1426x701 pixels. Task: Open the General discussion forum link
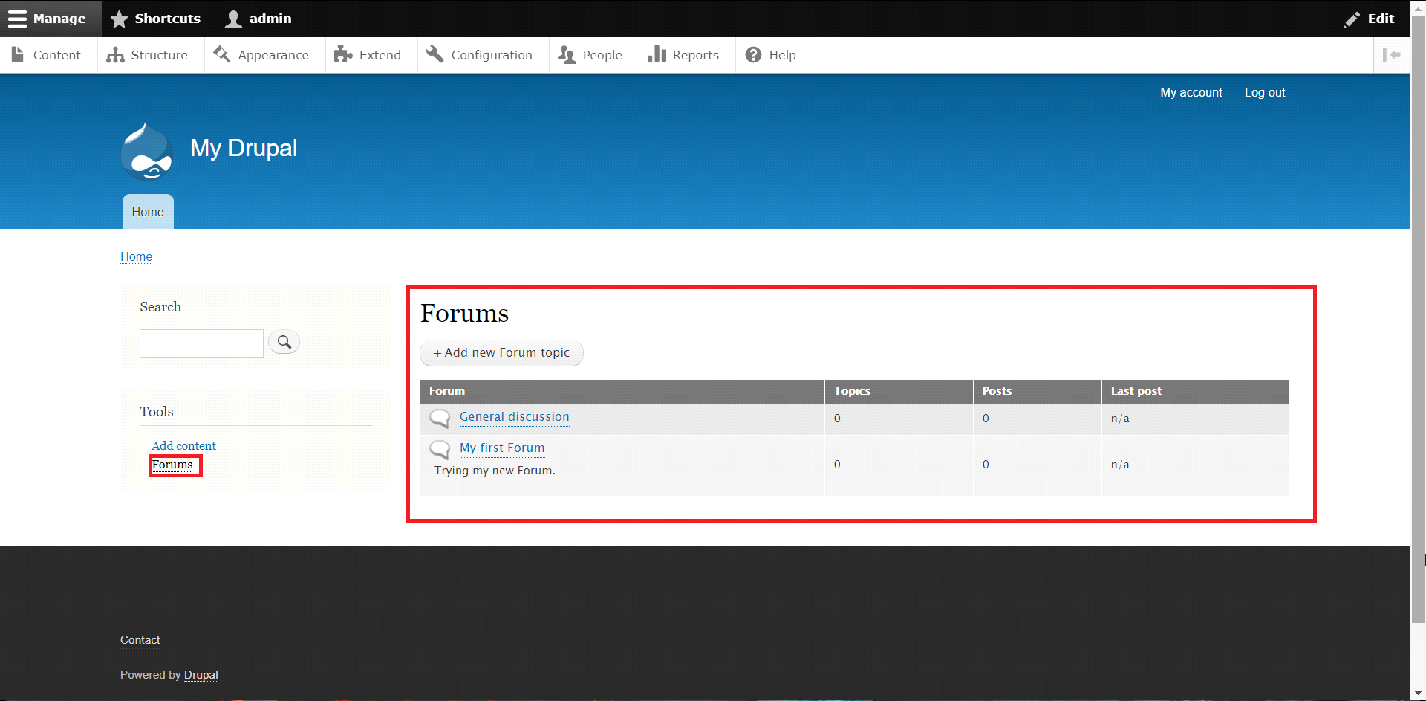[514, 417]
